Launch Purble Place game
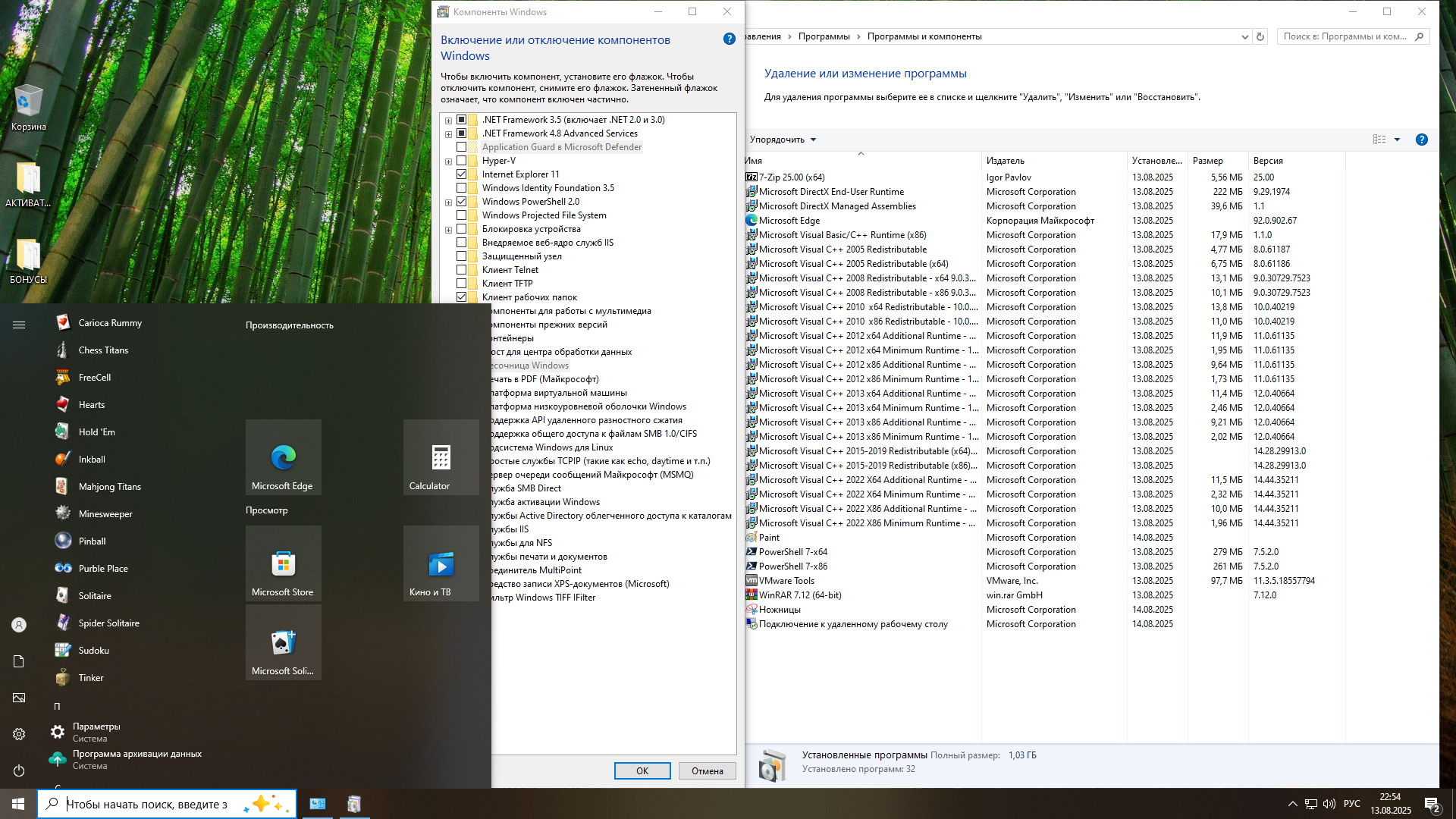Viewport: 1456px width, 819px height. point(103,569)
